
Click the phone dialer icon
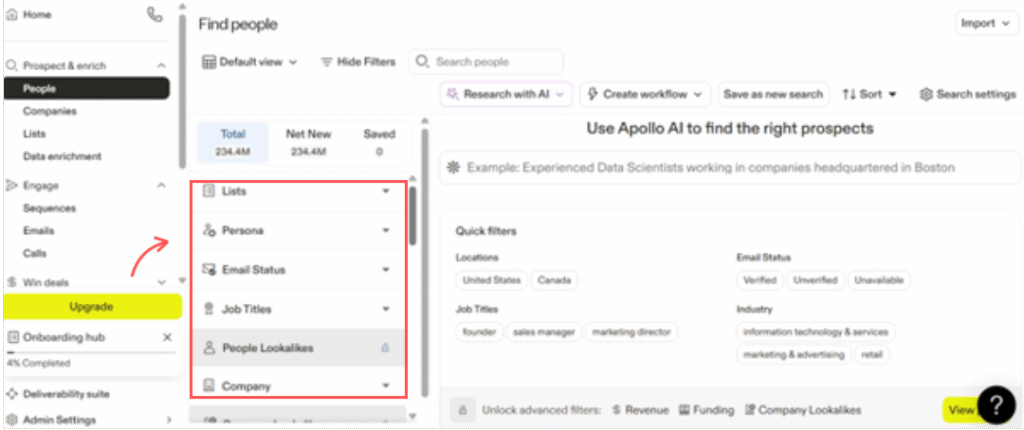(x=155, y=14)
